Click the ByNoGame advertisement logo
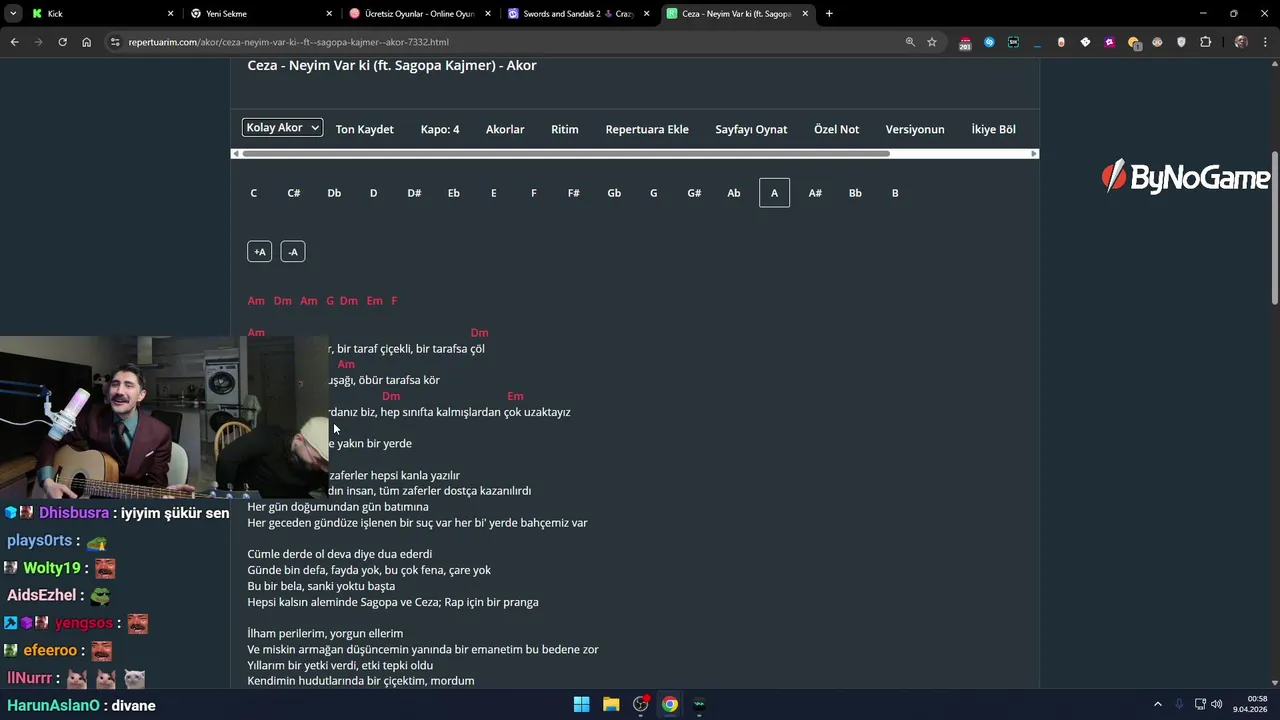 point(1185,178)
